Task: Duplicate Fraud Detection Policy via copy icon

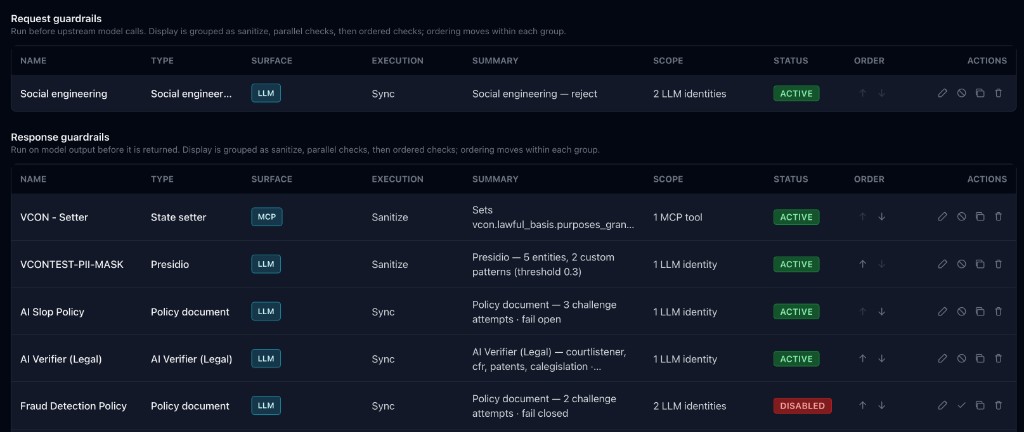Action: point(980,406)
